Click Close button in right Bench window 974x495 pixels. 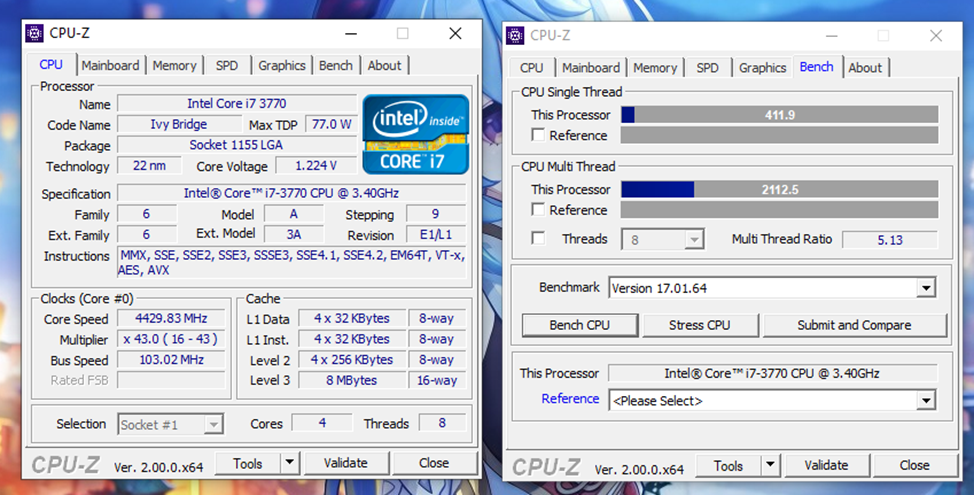pos(914,465)
